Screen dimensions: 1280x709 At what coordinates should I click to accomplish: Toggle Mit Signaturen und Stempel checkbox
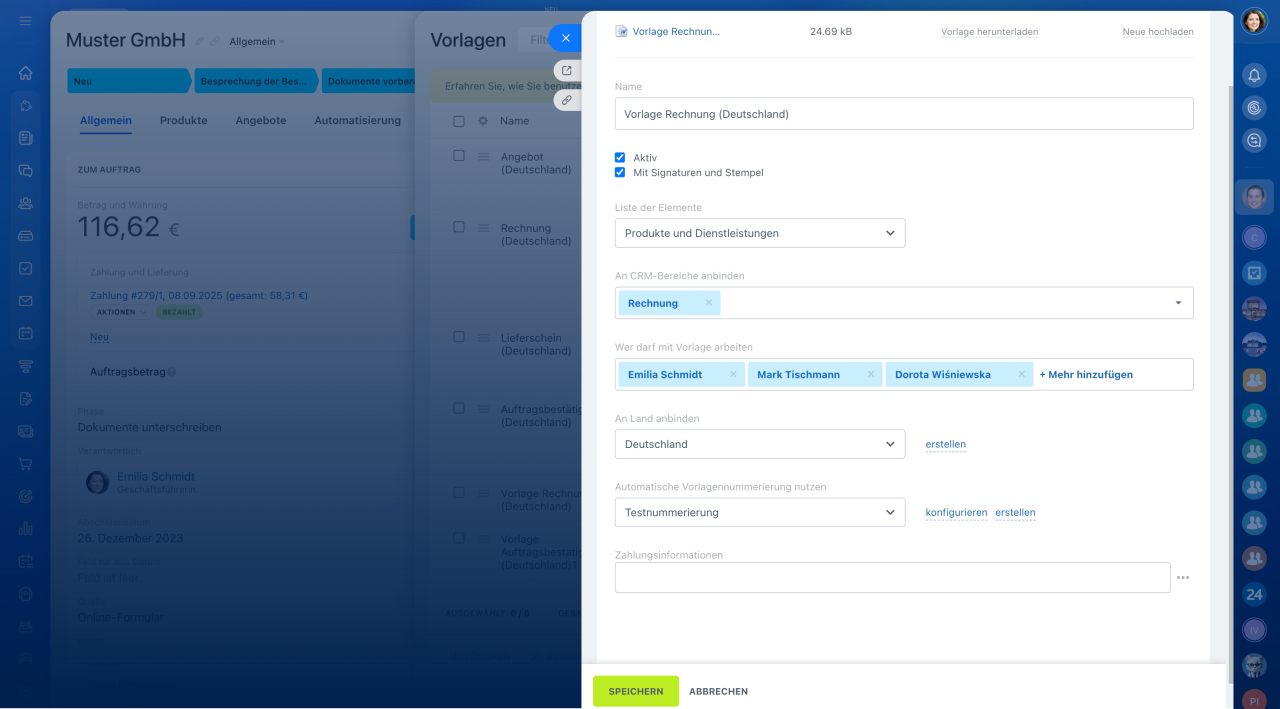(x=620, y=172)
